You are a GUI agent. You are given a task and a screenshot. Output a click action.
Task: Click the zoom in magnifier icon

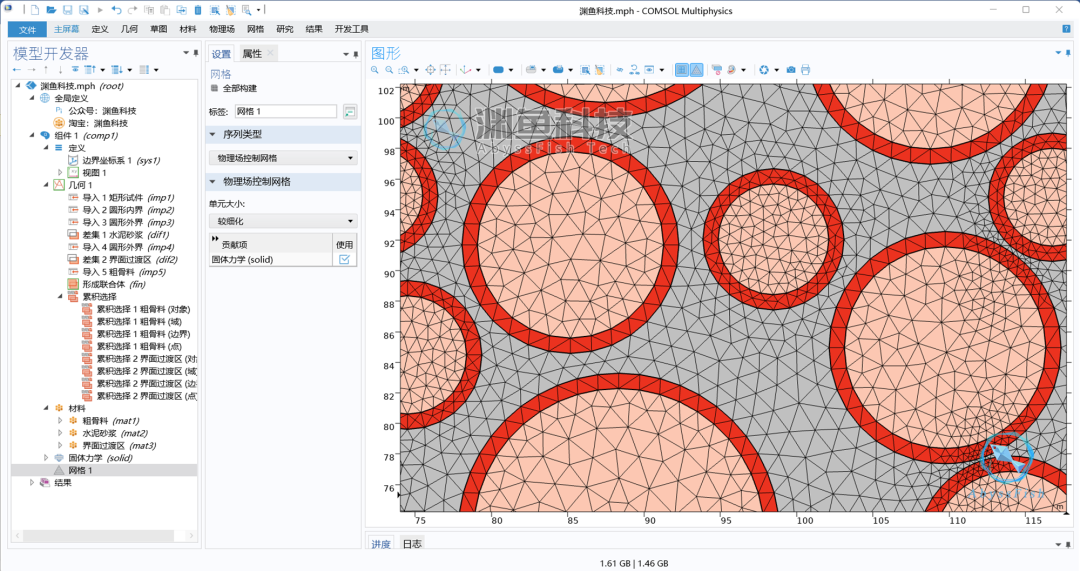click(x=375, y=70)
